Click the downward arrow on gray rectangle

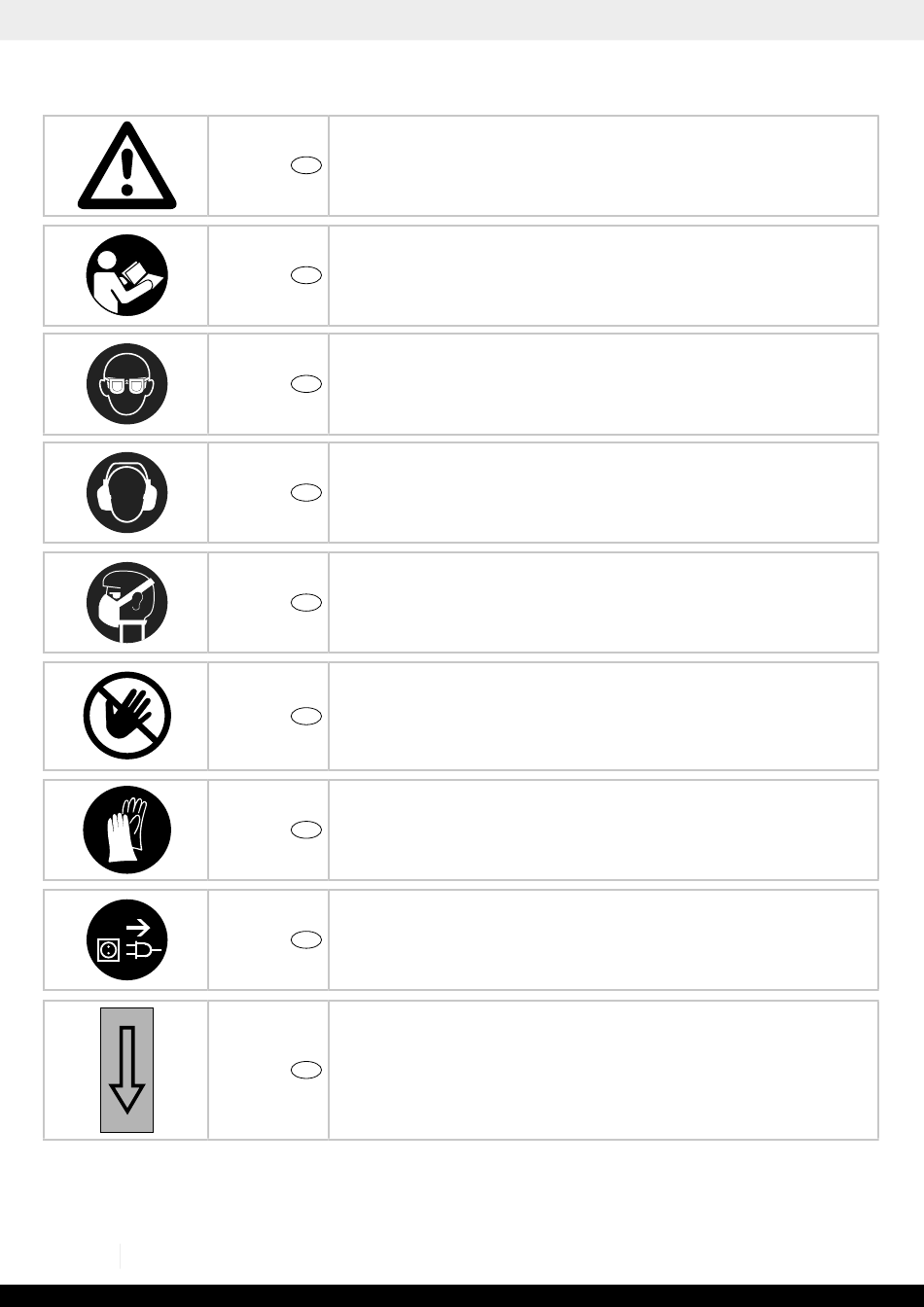pyautogui.click(x=126, y=1070)
